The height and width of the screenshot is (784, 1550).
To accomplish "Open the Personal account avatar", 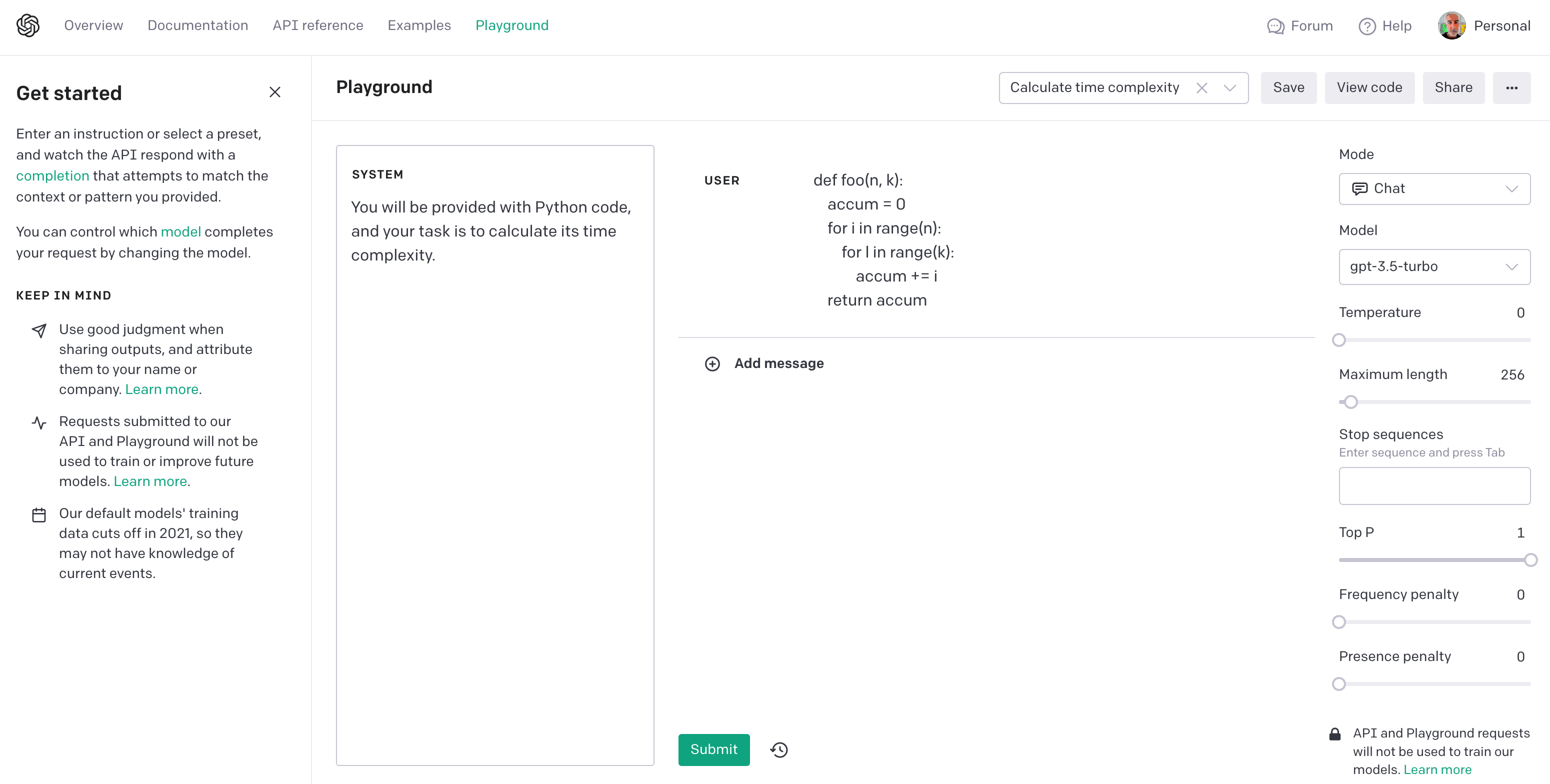I will pyautogui.click(x=1451, y=25).
